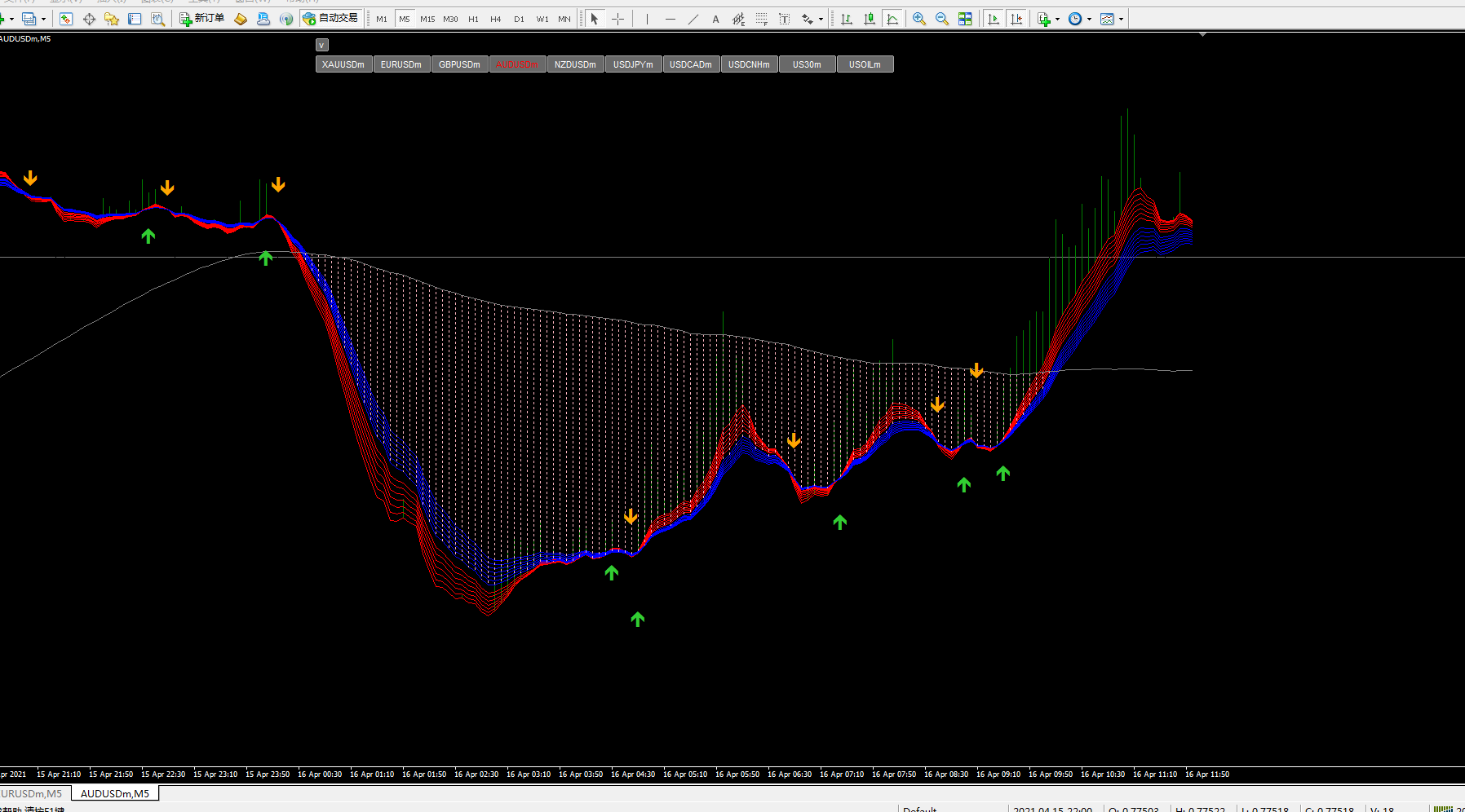Switch symbol to GBPUSDm
This screenshot has width=1465, height=812.
pos(459,64)
